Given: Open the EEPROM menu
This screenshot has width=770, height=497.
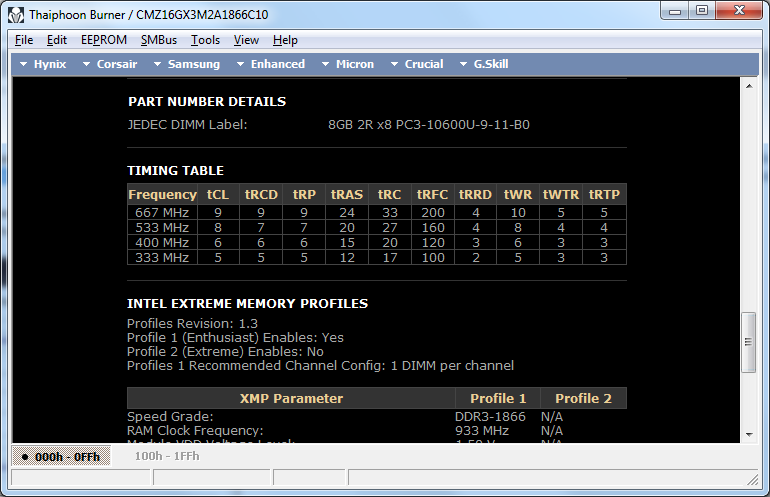Looking at the screenshot, I should click(104, 40).
